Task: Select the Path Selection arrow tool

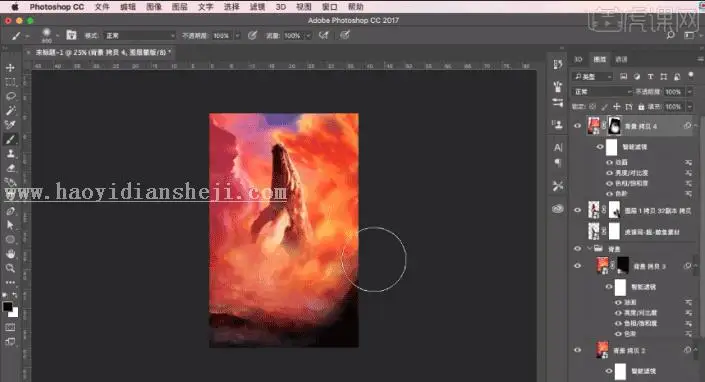Action: [10, 225]
